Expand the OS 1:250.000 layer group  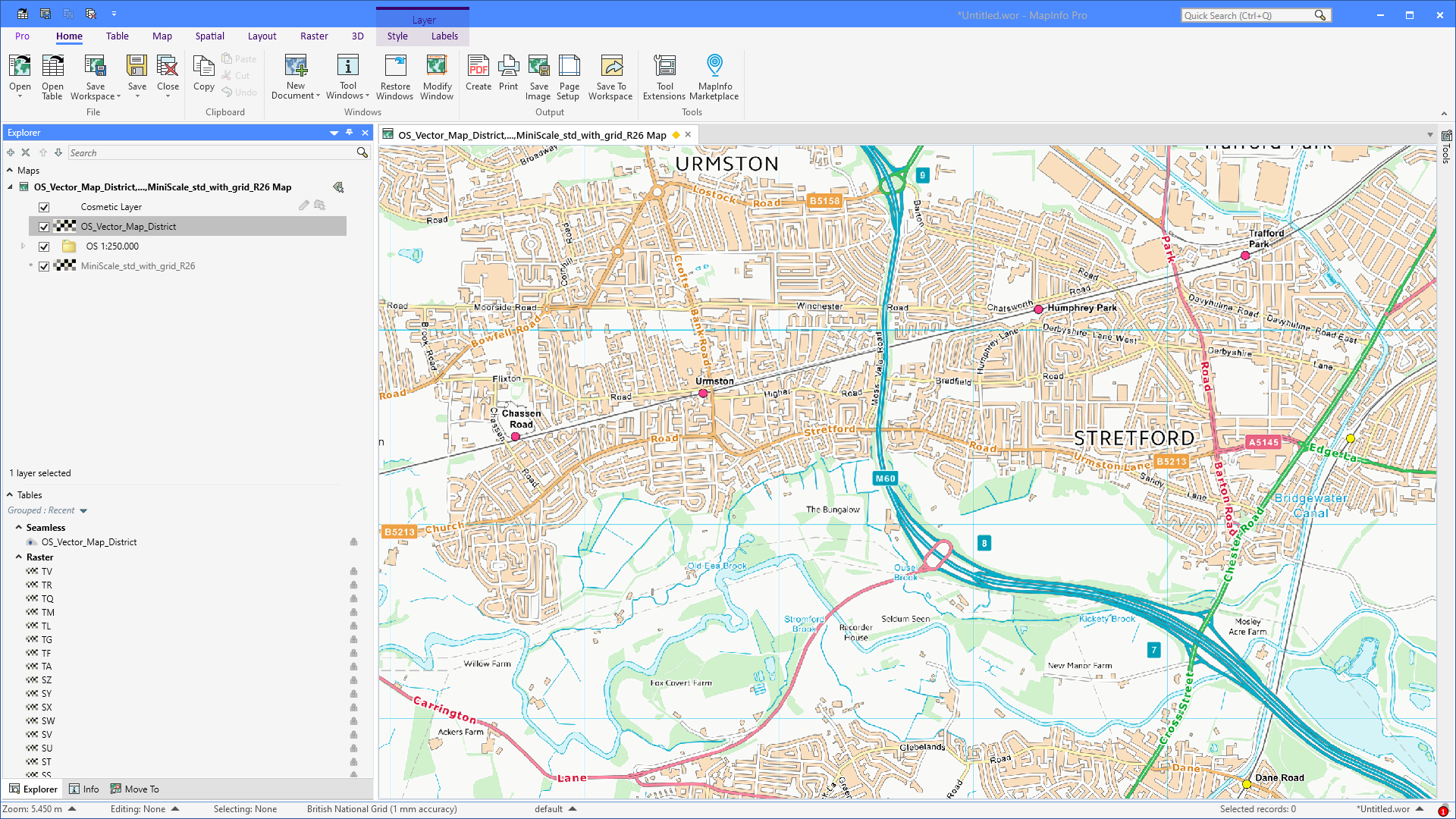click(x=22, y=246)
